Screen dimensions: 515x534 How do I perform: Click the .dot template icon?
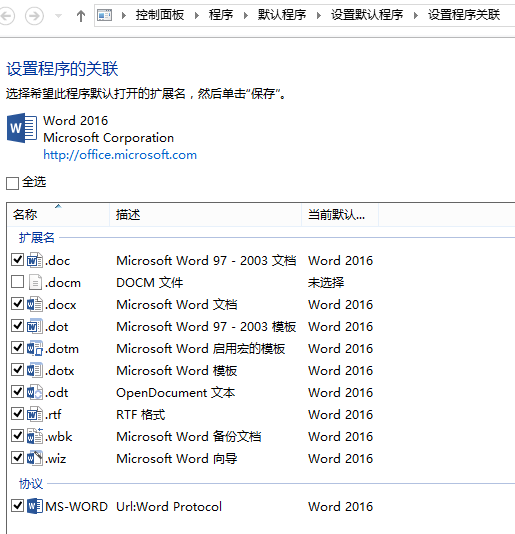point(35,326)
